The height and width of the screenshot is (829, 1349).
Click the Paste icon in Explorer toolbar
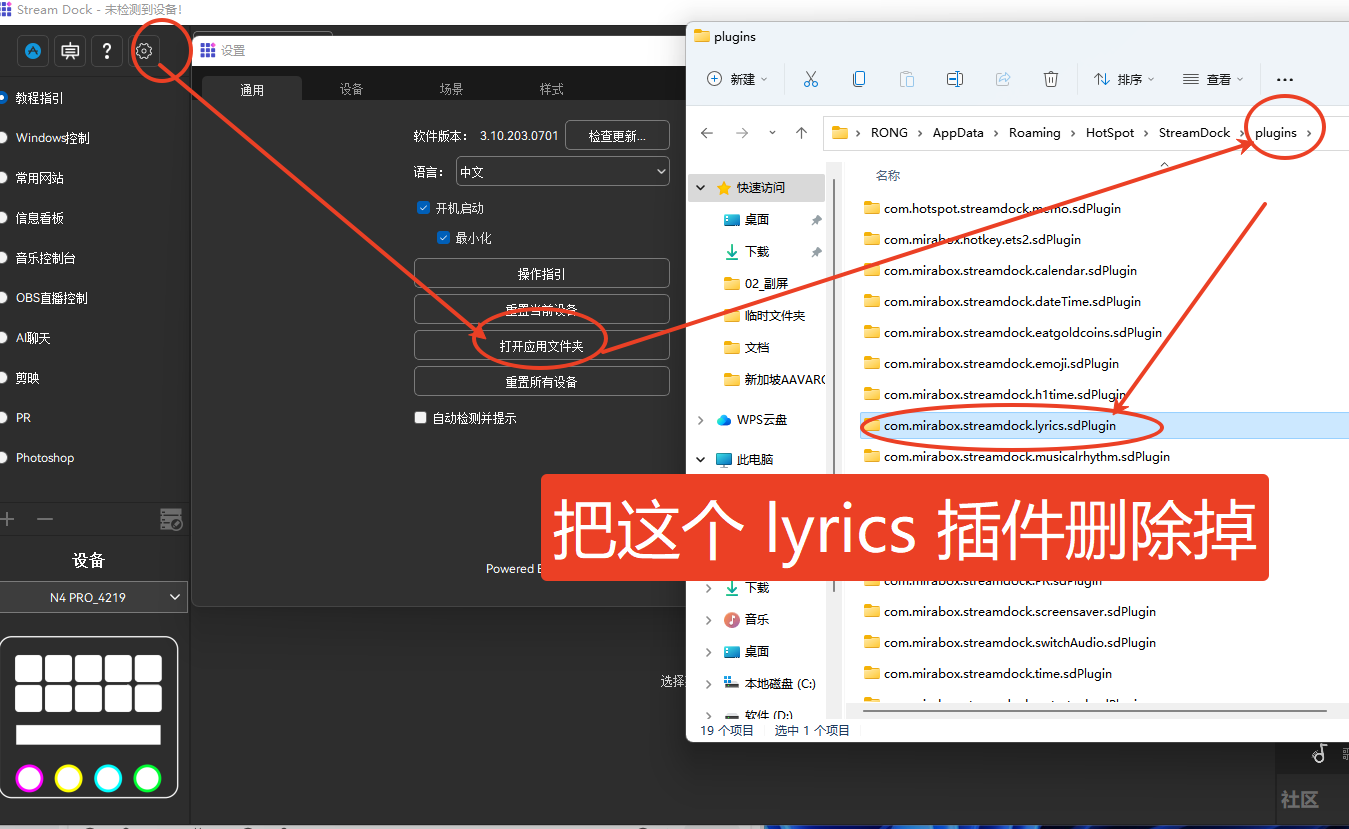(x=907, y=79)
